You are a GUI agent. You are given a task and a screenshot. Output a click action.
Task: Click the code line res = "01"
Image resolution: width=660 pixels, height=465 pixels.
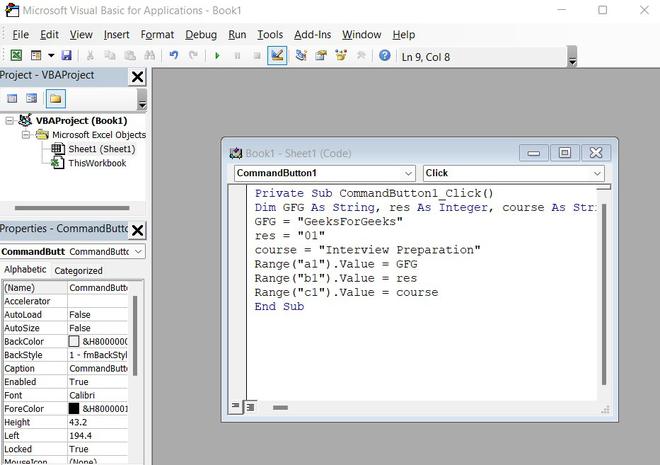click(x=290, y=236)
